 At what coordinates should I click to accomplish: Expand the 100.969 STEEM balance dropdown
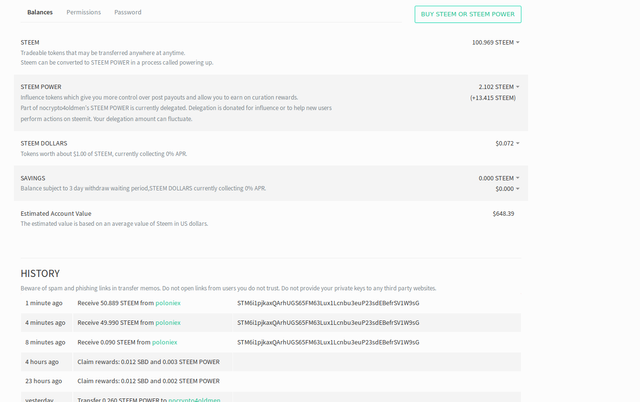[496, 42]
